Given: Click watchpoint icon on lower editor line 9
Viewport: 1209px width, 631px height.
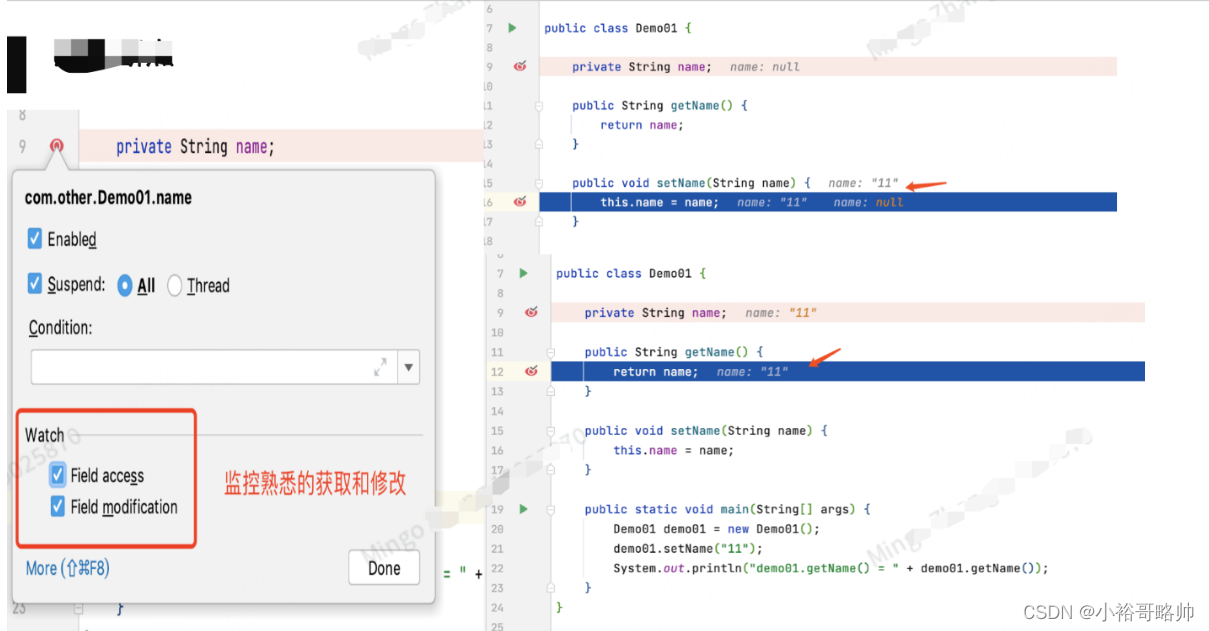Looking at the screenshot, I should pos(531,312).
